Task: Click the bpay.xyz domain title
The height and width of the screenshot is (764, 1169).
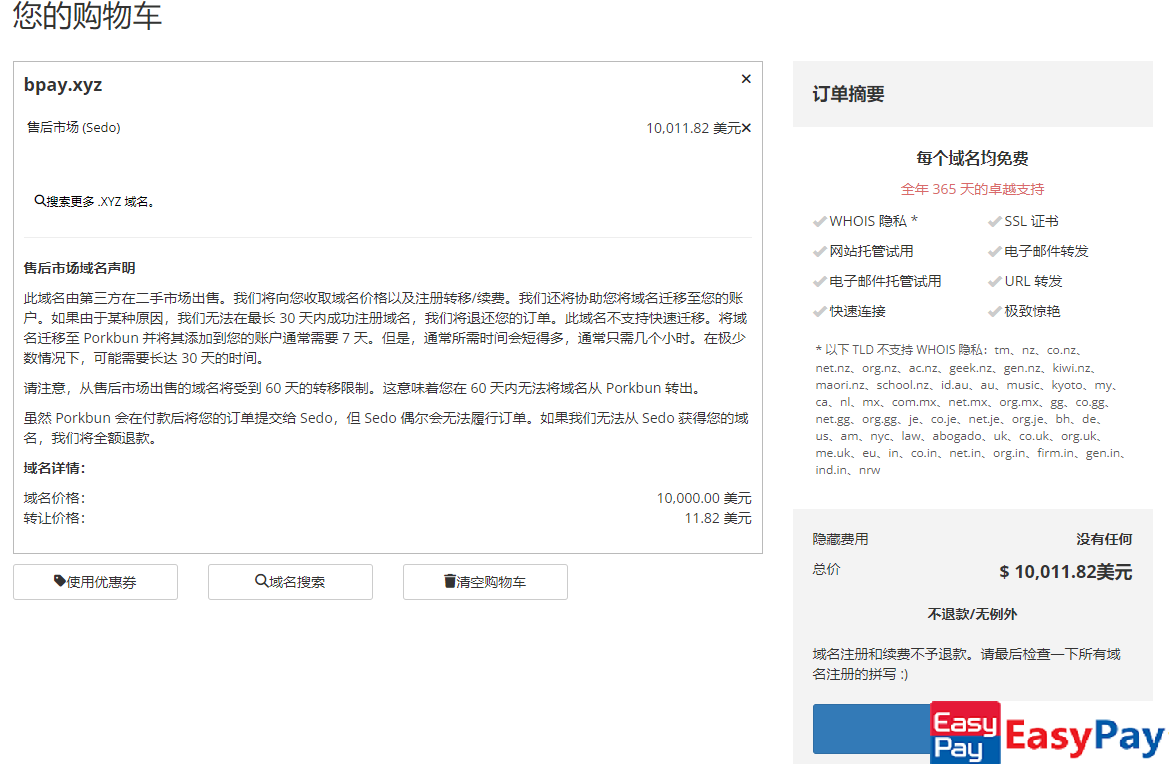Action: point(63,85)
